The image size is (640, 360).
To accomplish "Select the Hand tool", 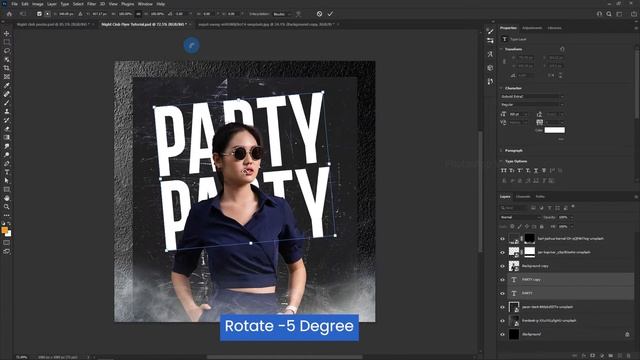I will coord(7,198).
